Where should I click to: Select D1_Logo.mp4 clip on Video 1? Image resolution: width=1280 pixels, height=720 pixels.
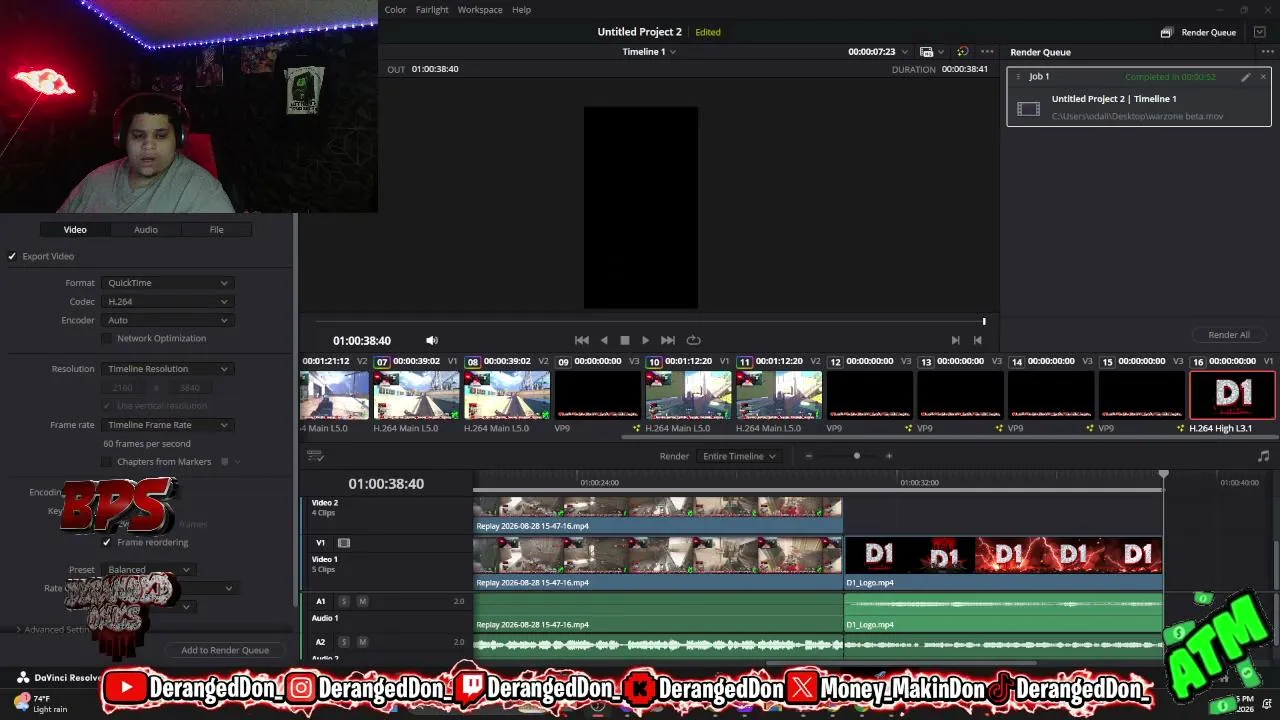click(x=1003, y=563)
